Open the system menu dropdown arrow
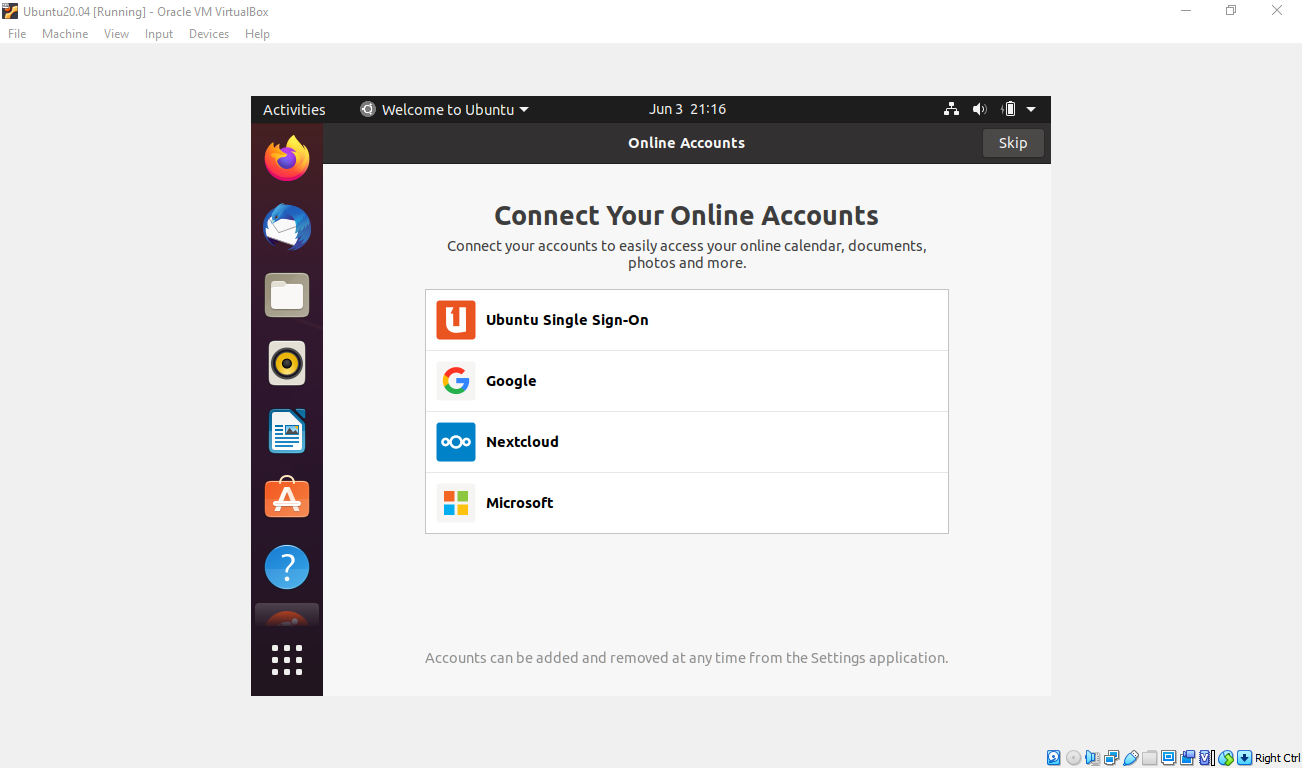 coord(1031,109)
